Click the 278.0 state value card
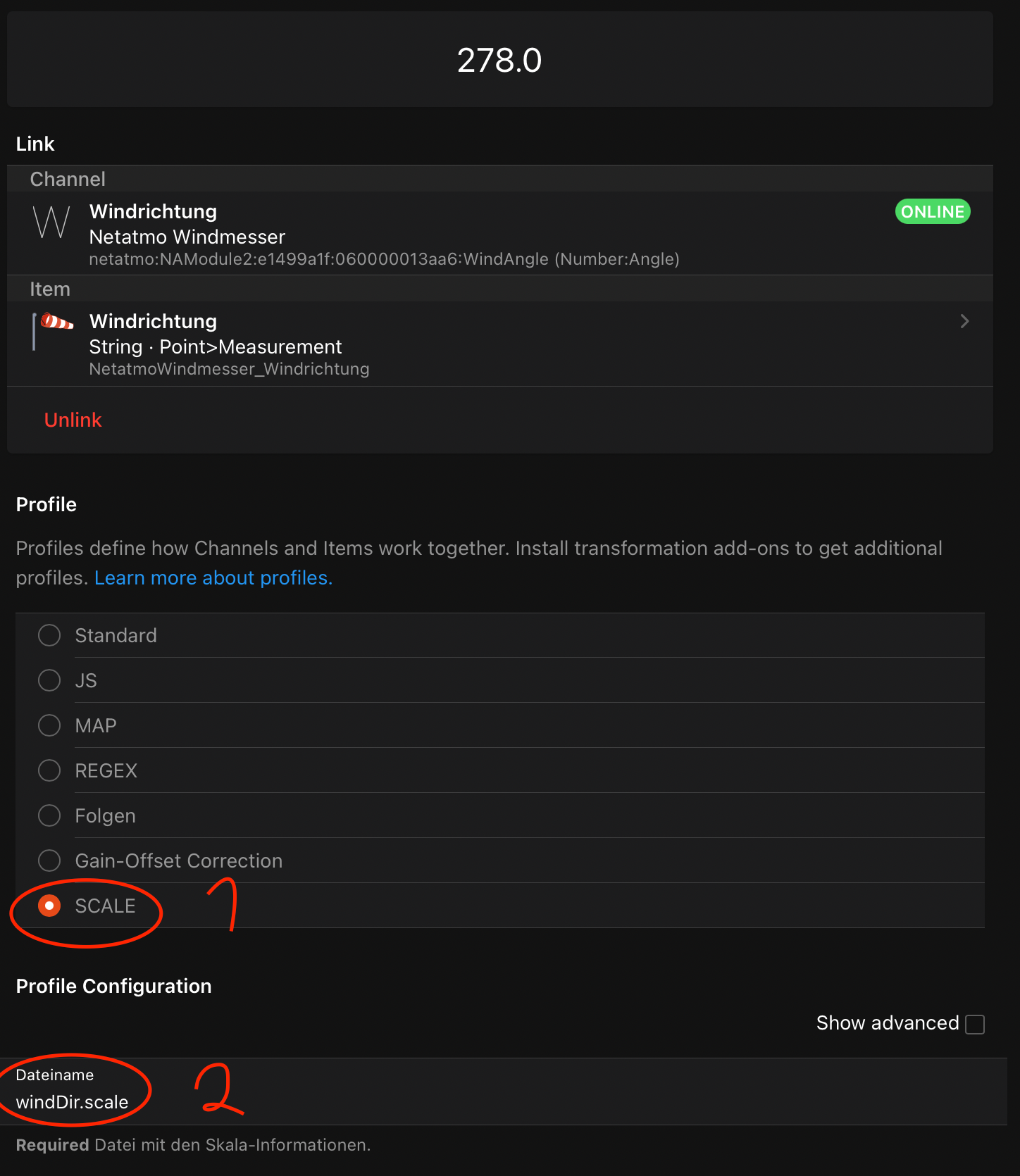This screenshot has height=1176, width=1020. (499, 60)
